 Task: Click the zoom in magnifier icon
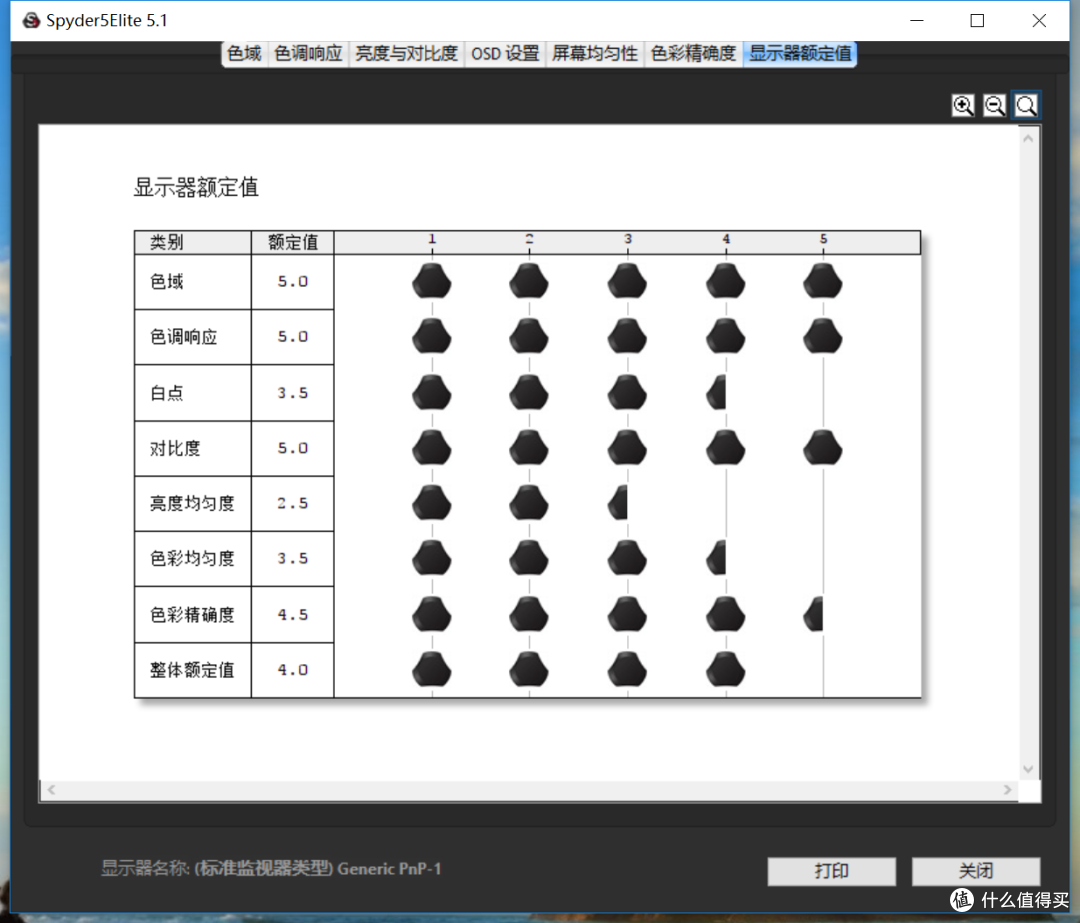(963, 106)
